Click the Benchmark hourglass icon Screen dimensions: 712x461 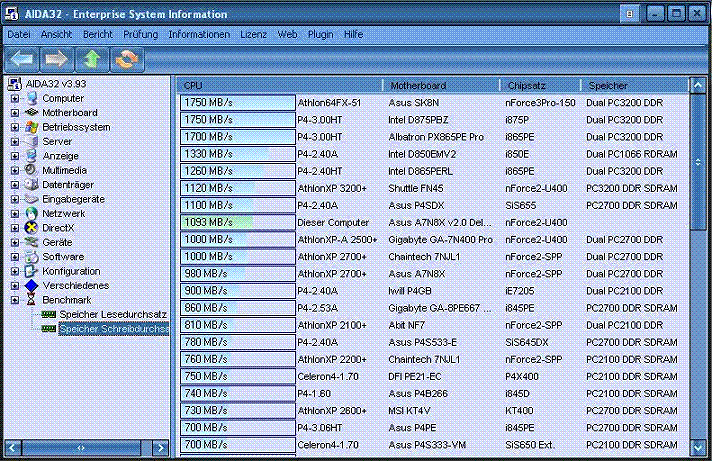click(31, 300)
